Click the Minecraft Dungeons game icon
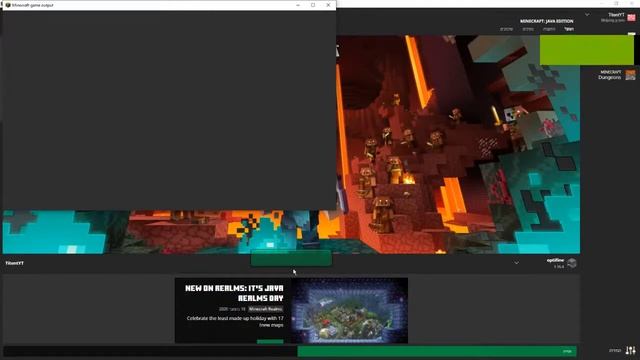The width and height of the screenshot is (640, 360). 631,75
